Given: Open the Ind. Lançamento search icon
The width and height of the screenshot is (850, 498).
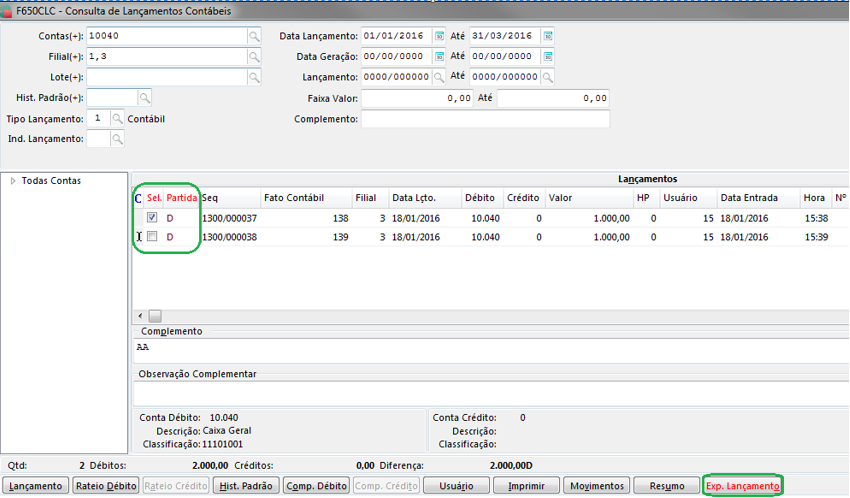Looking at the screenshot, I should (x=117, y=140).
